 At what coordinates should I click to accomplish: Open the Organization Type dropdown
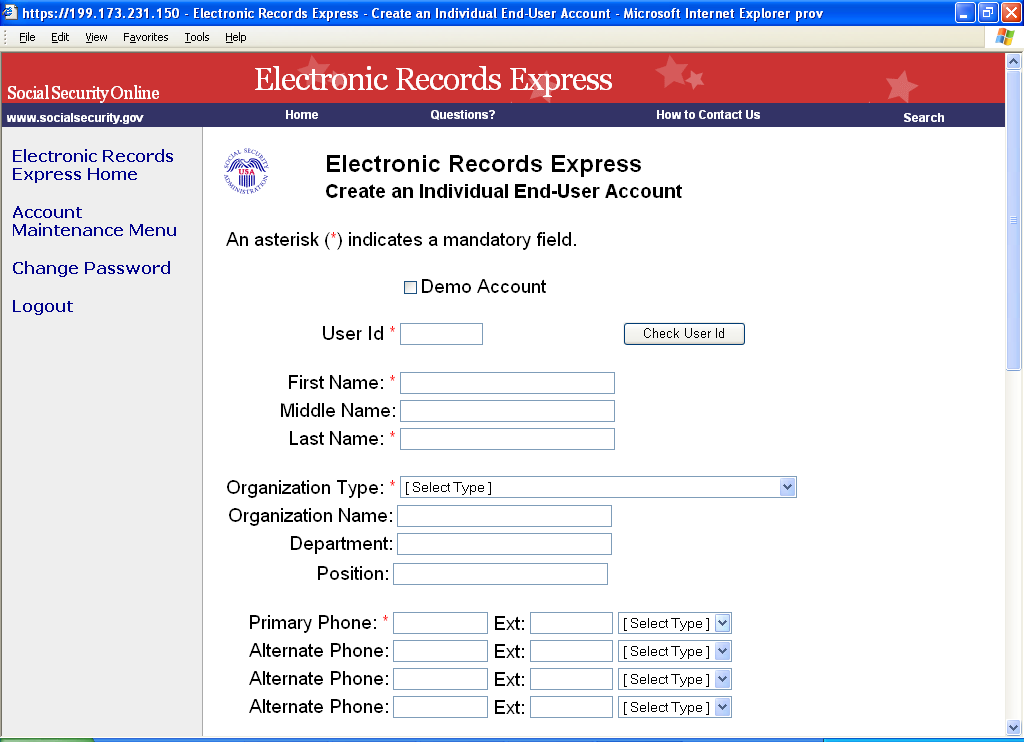point(598,487)
